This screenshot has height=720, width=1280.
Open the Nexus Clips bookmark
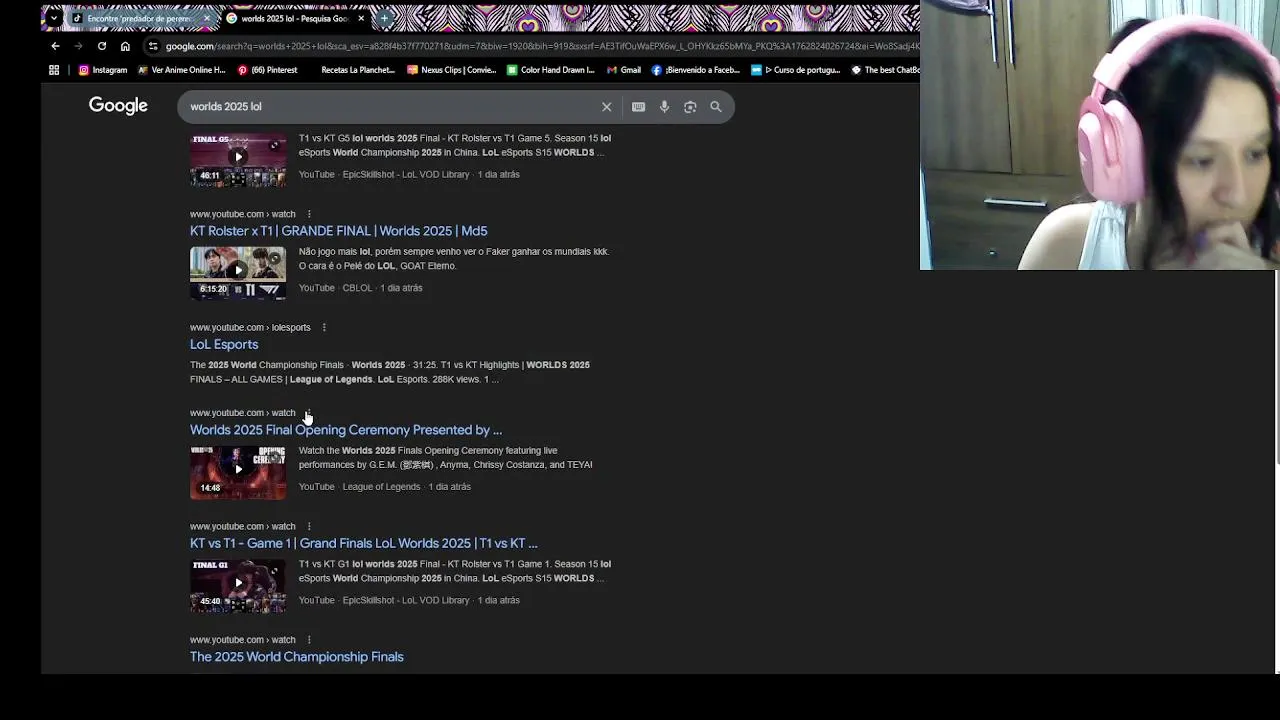click(452, 70)
